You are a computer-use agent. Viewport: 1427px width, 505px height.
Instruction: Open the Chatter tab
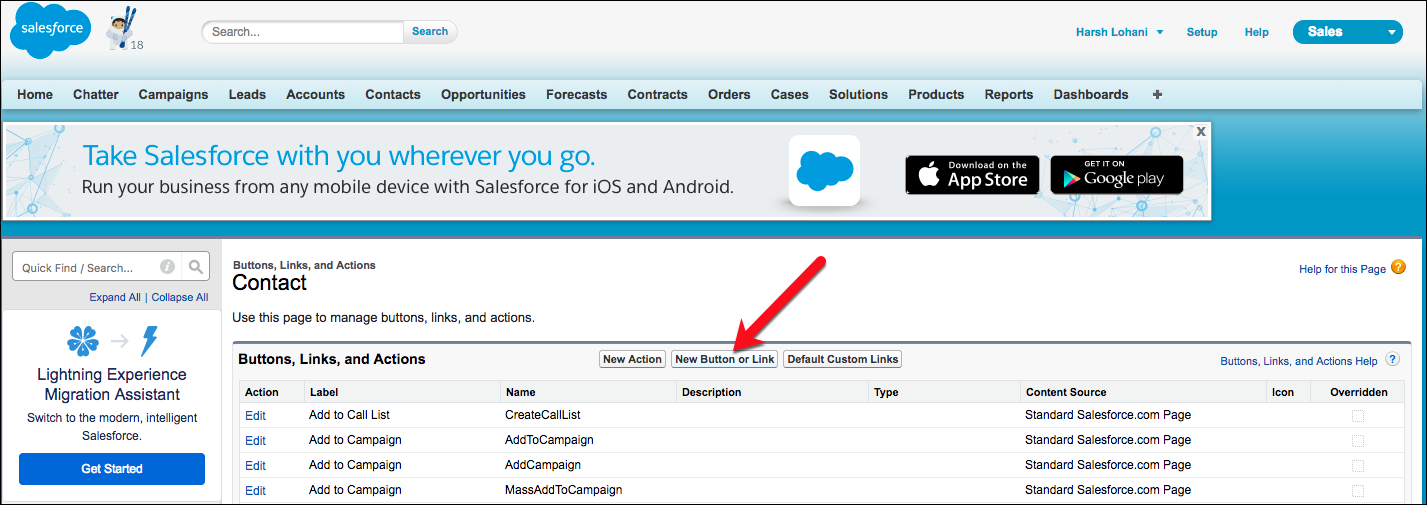(x=96, y=94)
